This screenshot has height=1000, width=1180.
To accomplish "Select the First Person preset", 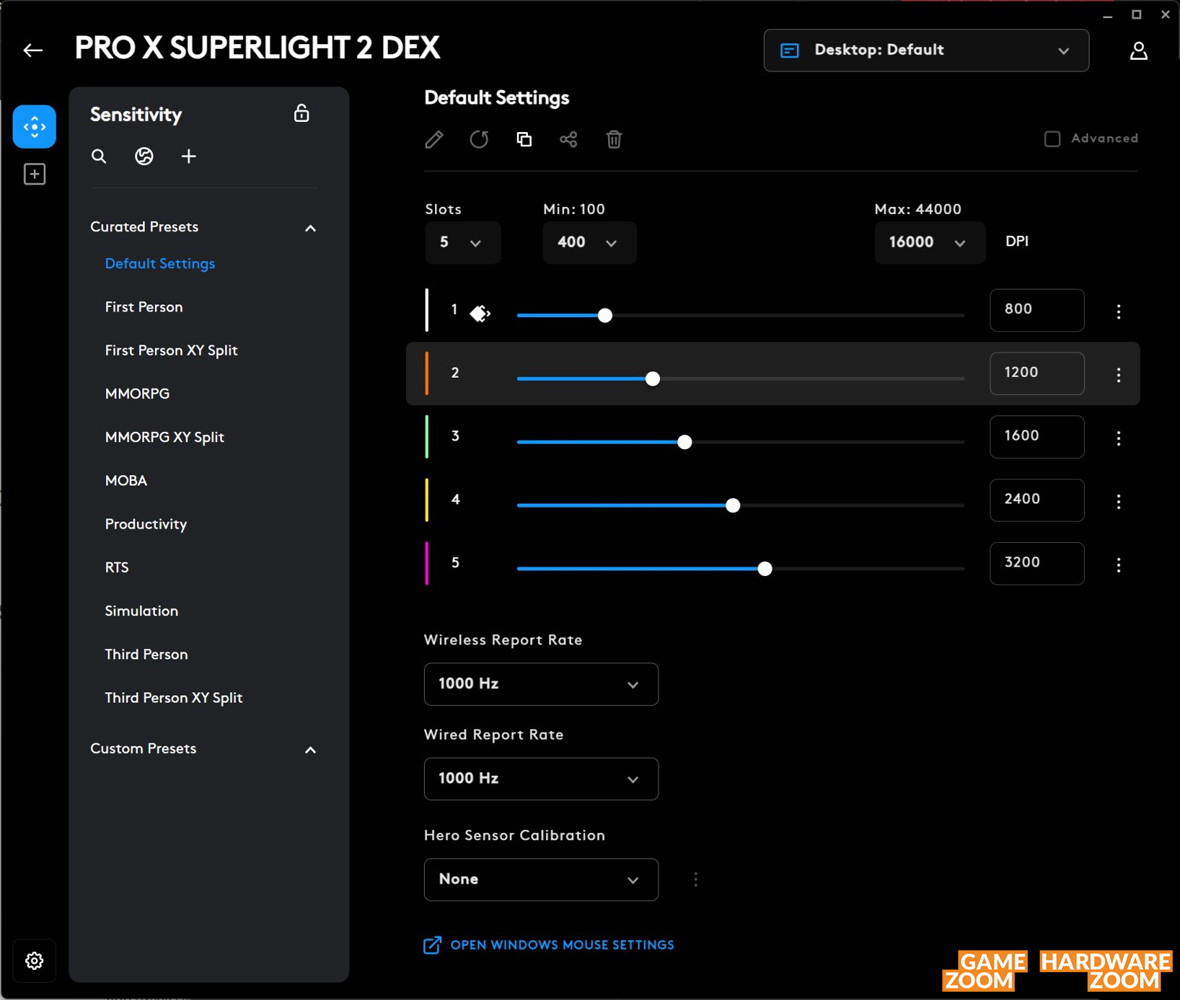I will pyautogui.click(x=144, y=307).
